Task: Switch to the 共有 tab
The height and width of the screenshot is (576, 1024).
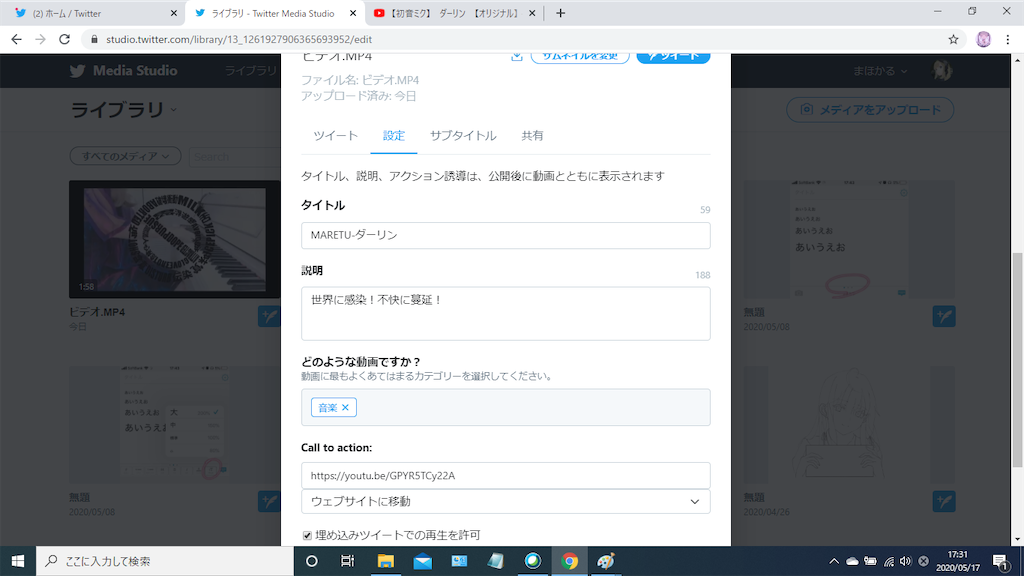Action: tap(532, 135)
